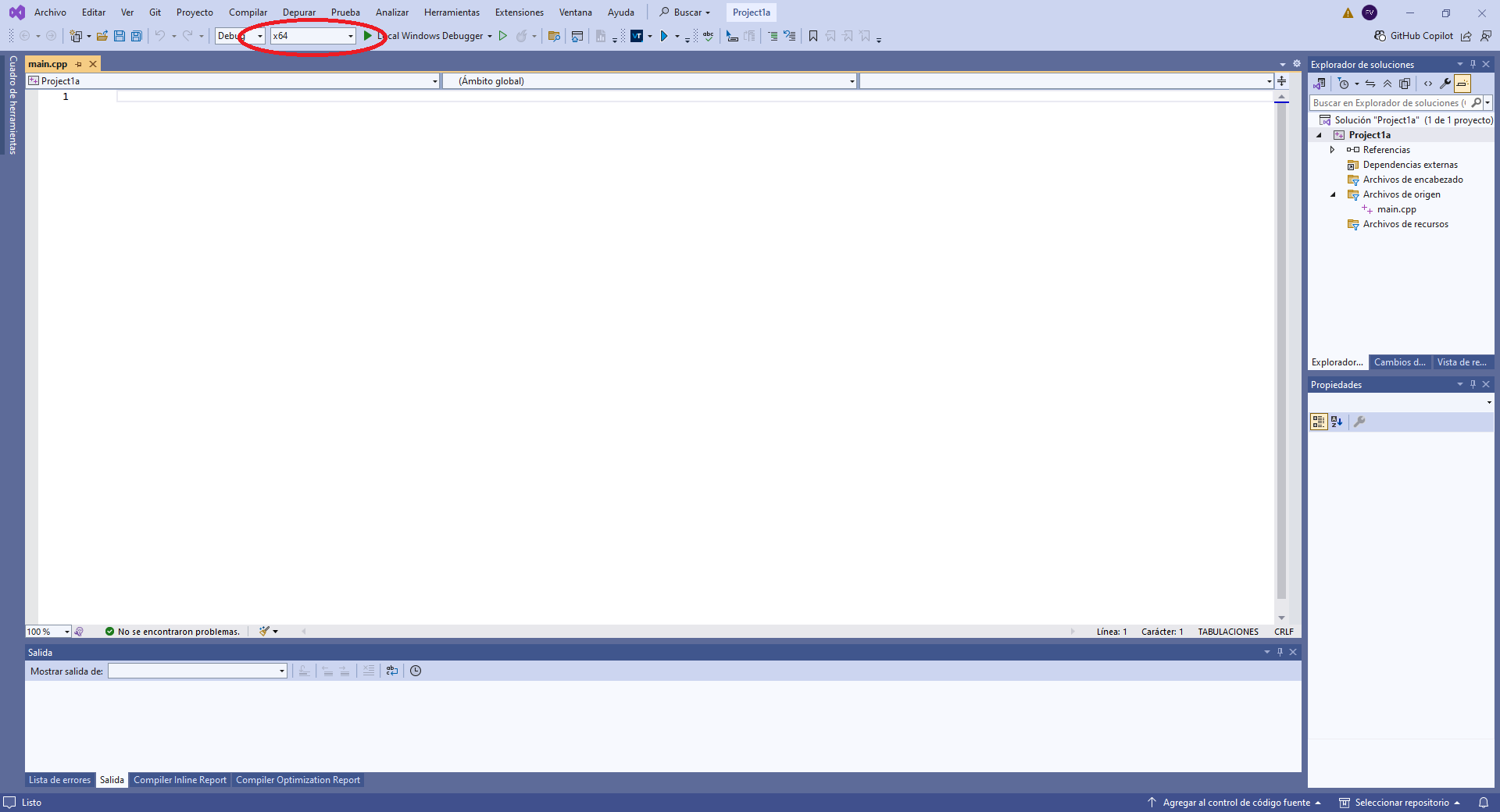Click Sync with Active Document icon
Screen dimensions: 1500x812
(x=1370, y=84)
